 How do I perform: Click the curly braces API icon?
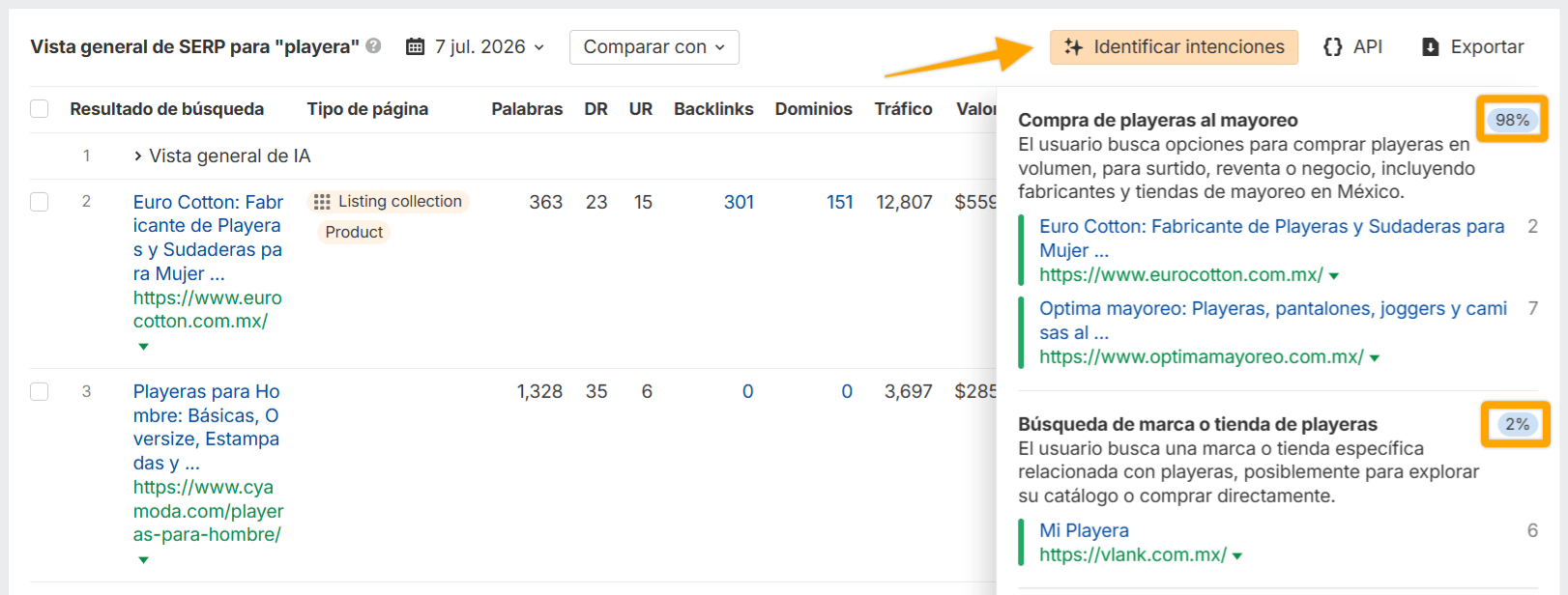pos(1332,46)
